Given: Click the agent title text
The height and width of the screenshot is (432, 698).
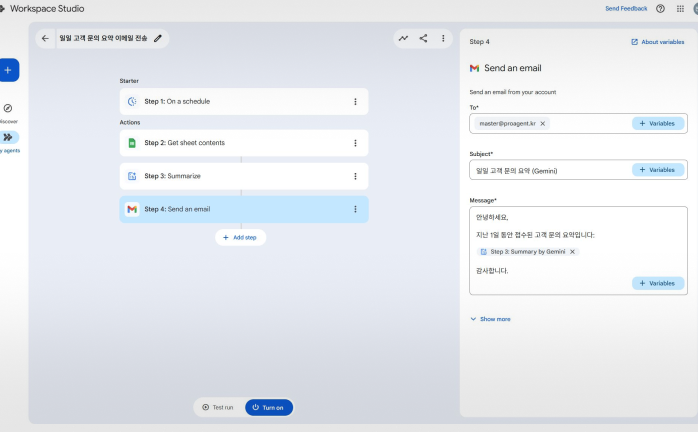Looking at the screenshot, I should (x=103, y=38).
